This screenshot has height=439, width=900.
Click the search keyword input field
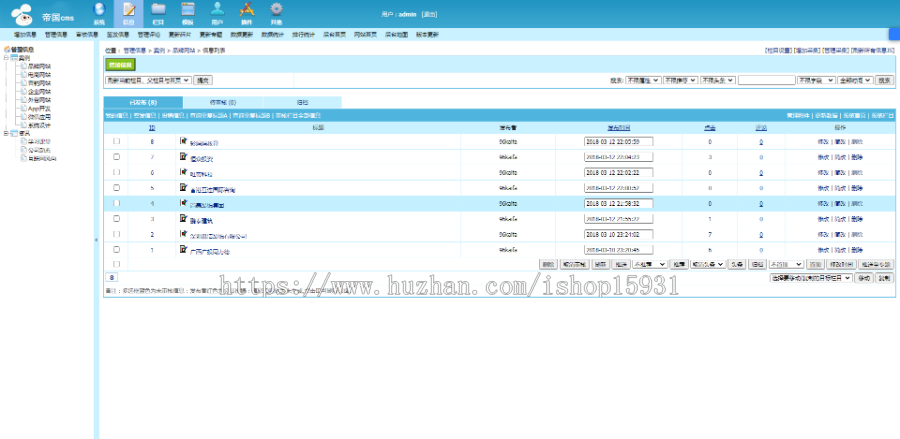coord(766,80)
